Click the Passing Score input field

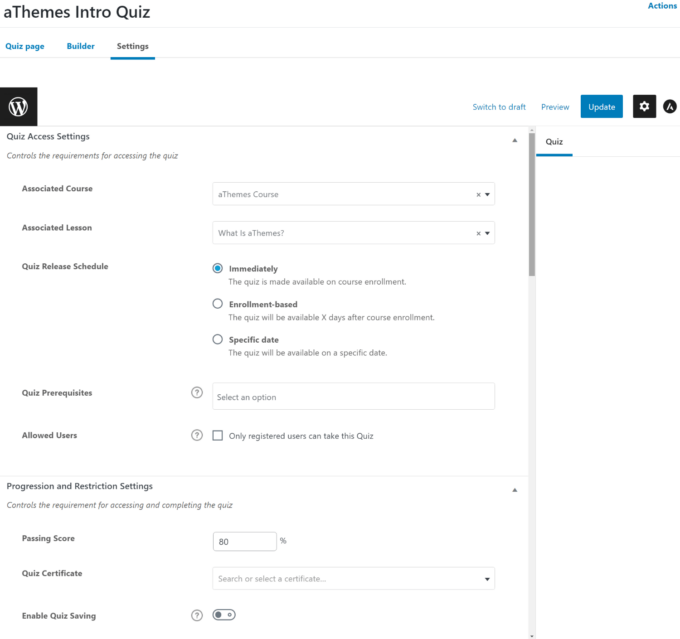(x=245, y=541)
